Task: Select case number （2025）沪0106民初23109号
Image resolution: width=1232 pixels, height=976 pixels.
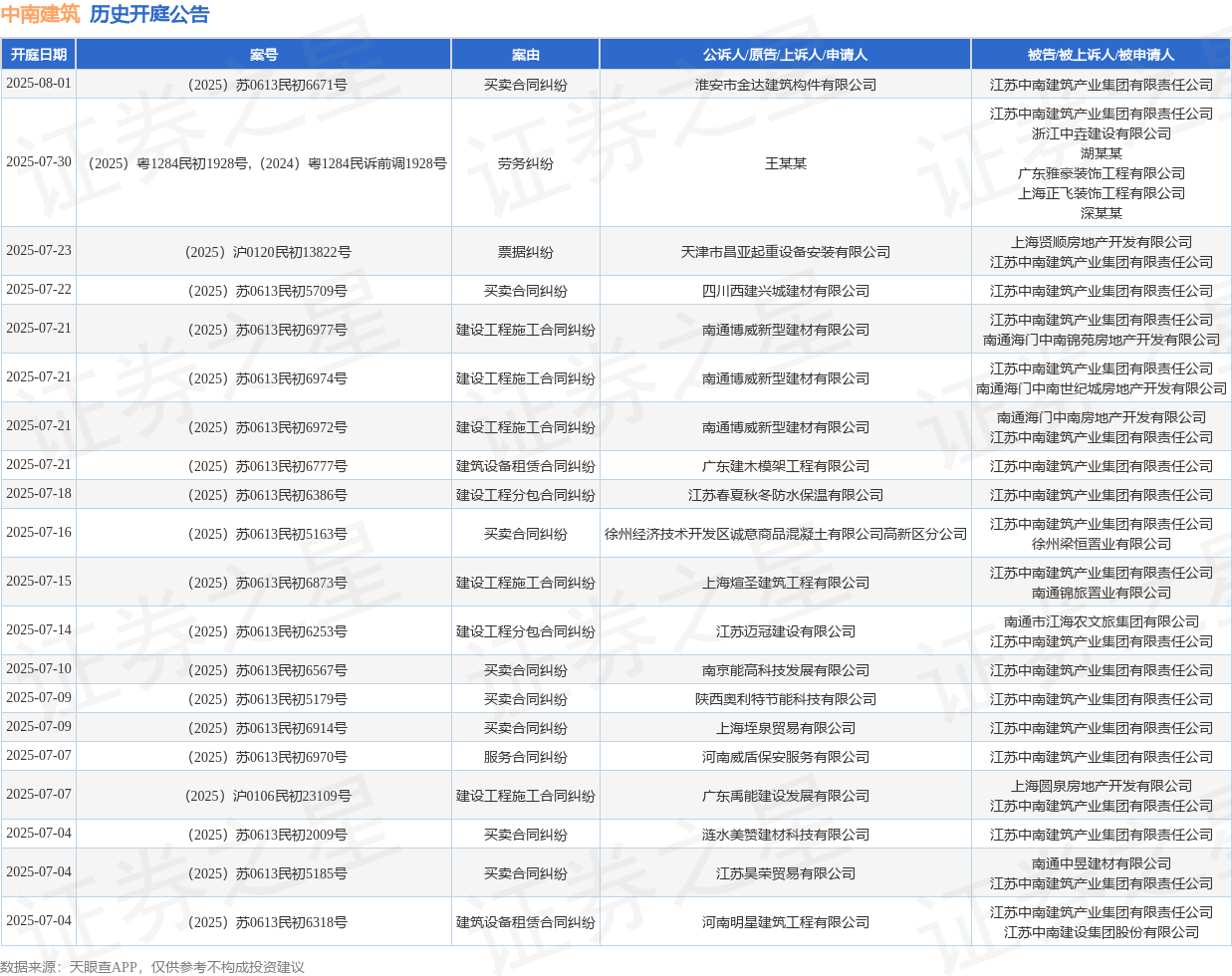Action: pos(264,796)
